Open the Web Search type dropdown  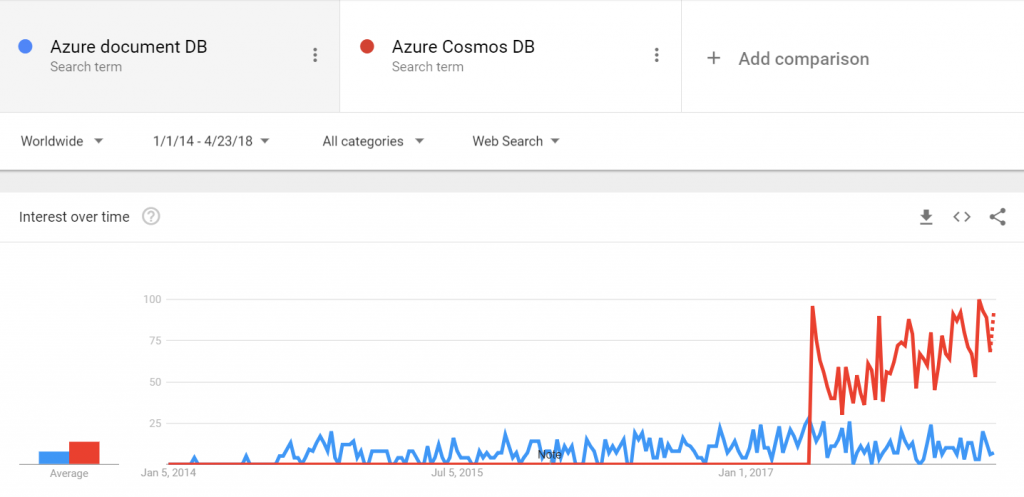(x=516, y=141)
